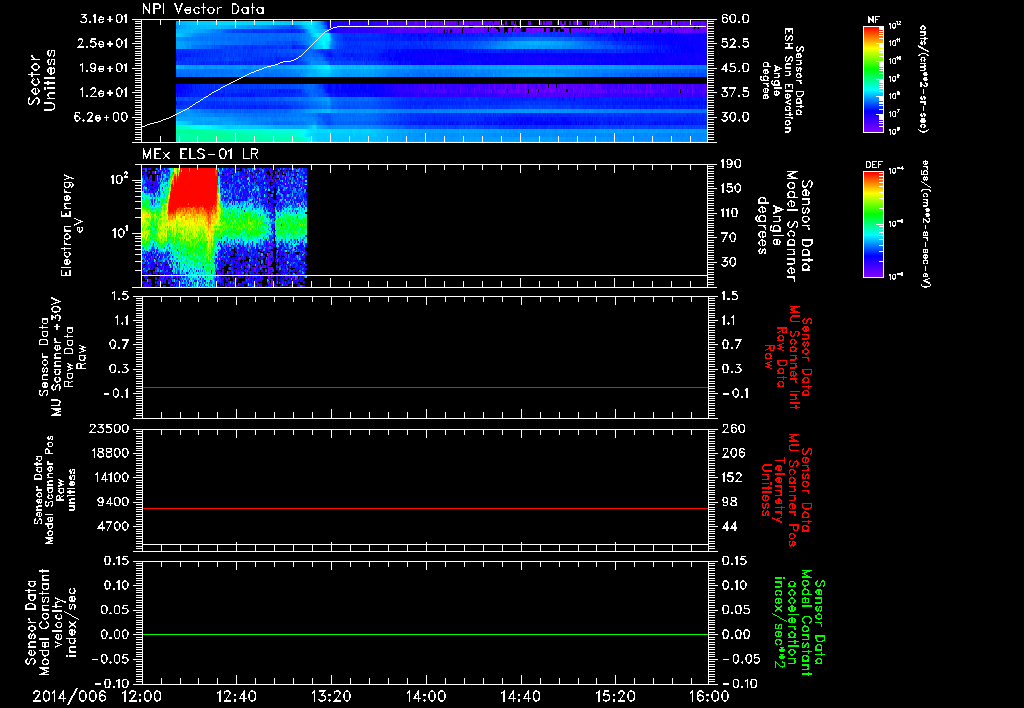Click the 190 scanner angle tick
1024x708 pixels.
[732, 164]
